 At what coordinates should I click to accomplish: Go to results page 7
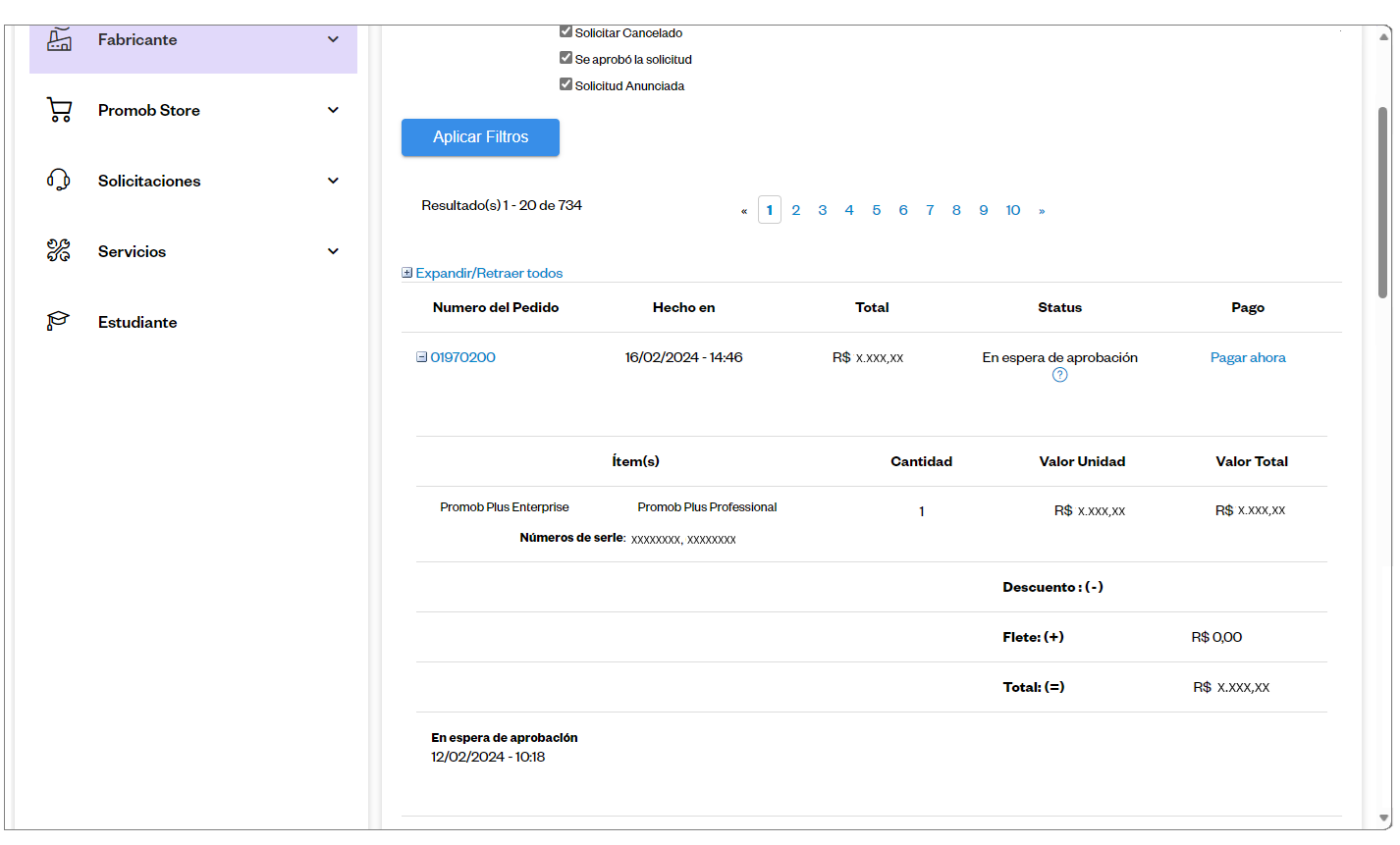(930, 210)
